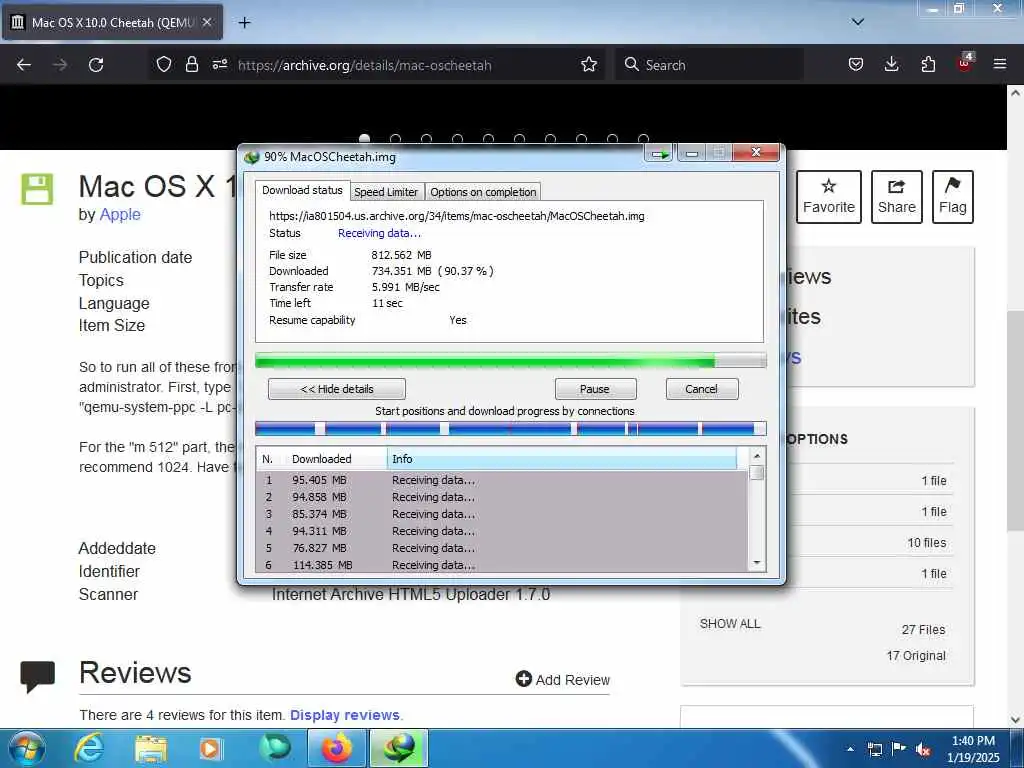Select the Download status tab
Viewport: 1024px width, 768px height.
coord(302,190)
